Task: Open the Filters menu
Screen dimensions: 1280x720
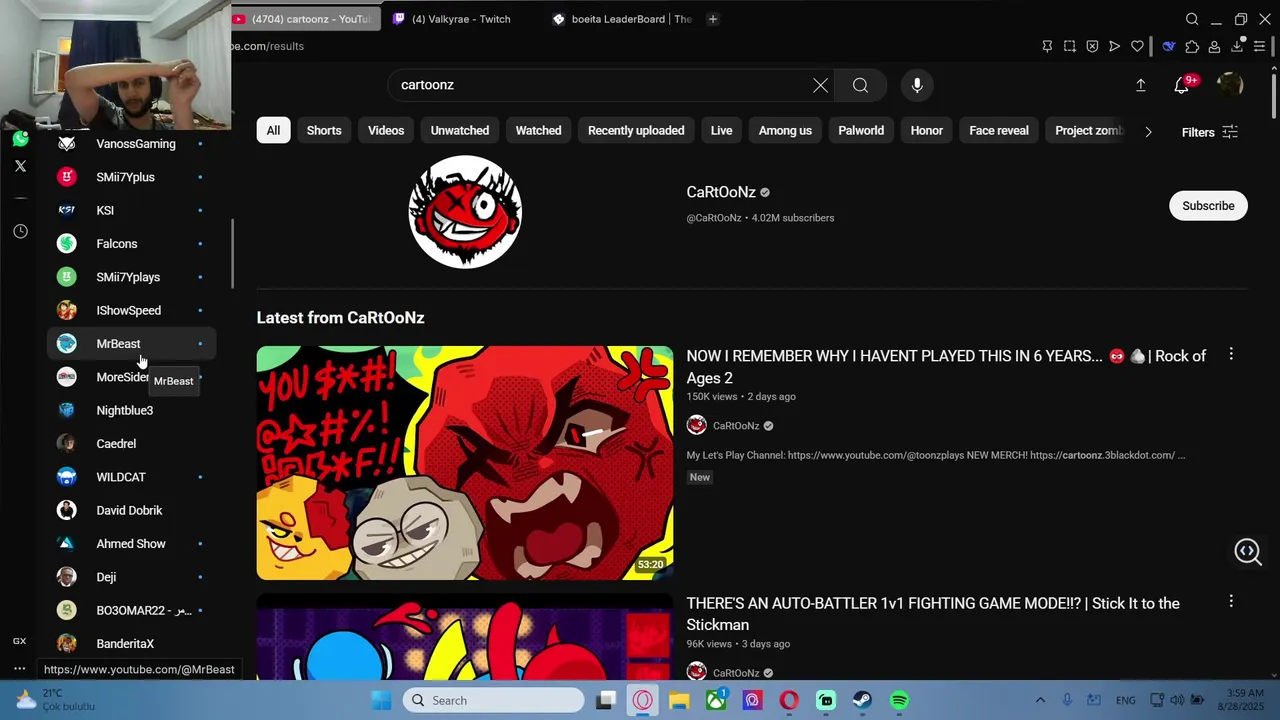Action: [x=1210, y=132]
